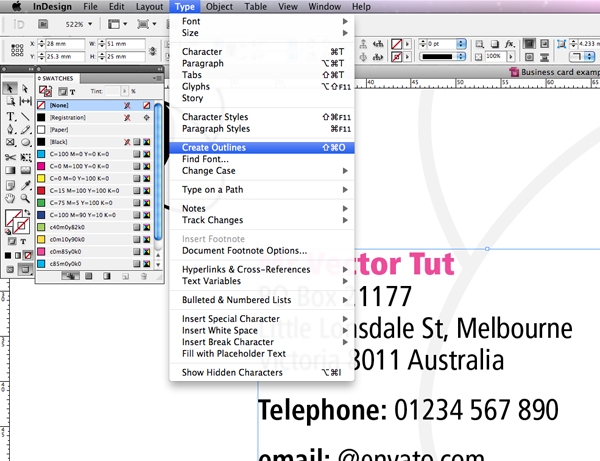Select the Eyedropper tool

tap(26, 185)
